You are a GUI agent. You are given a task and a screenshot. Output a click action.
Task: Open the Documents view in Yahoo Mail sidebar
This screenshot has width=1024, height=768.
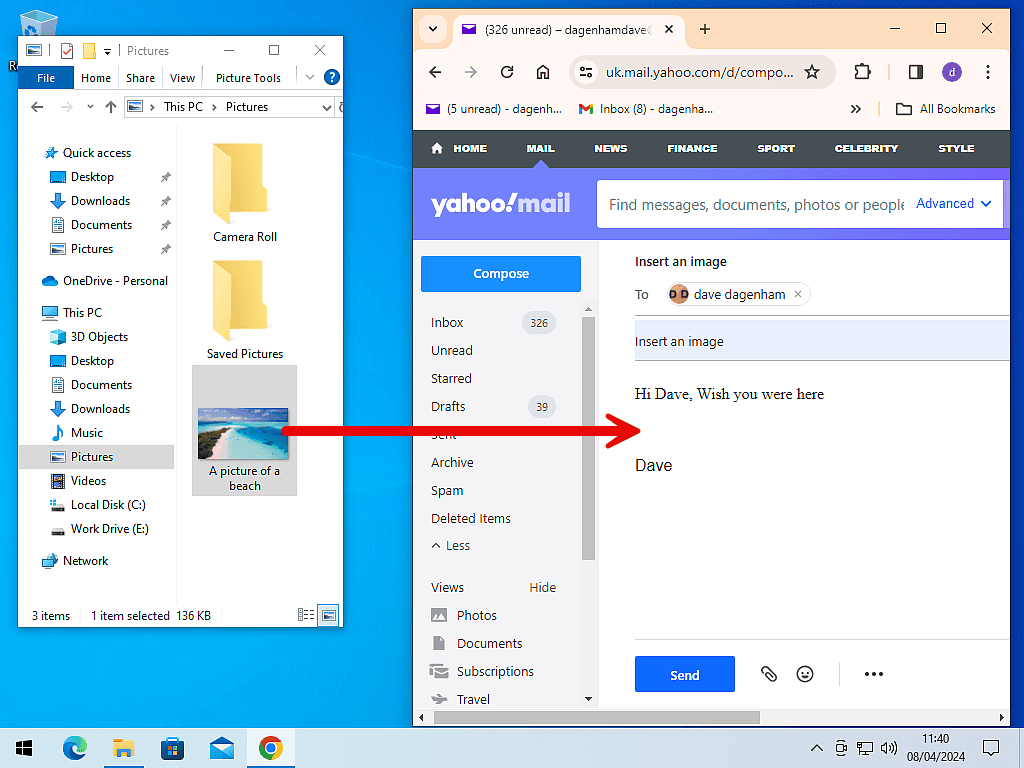click(x=493, y=643)
